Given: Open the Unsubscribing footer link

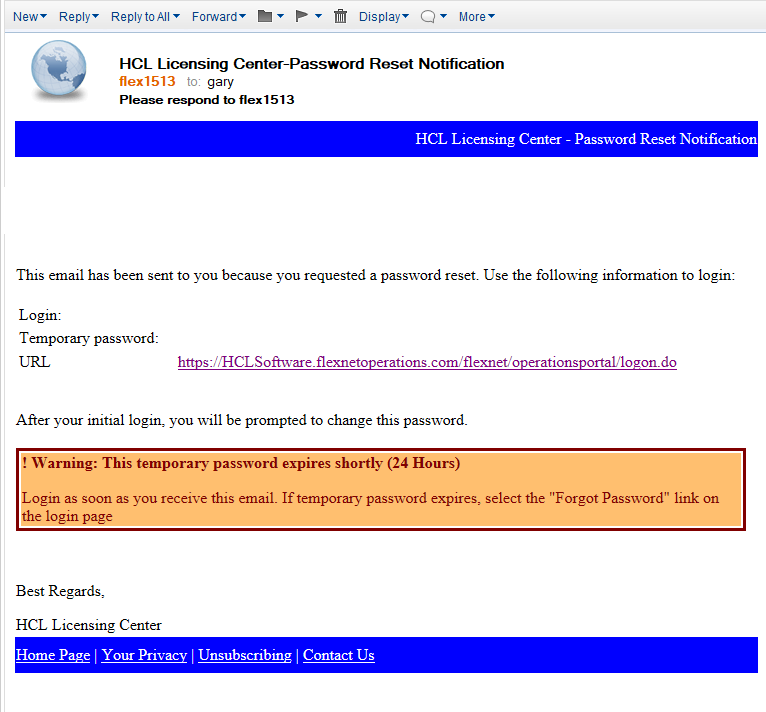Looking at the screenshot, I should tap(245, 655).
